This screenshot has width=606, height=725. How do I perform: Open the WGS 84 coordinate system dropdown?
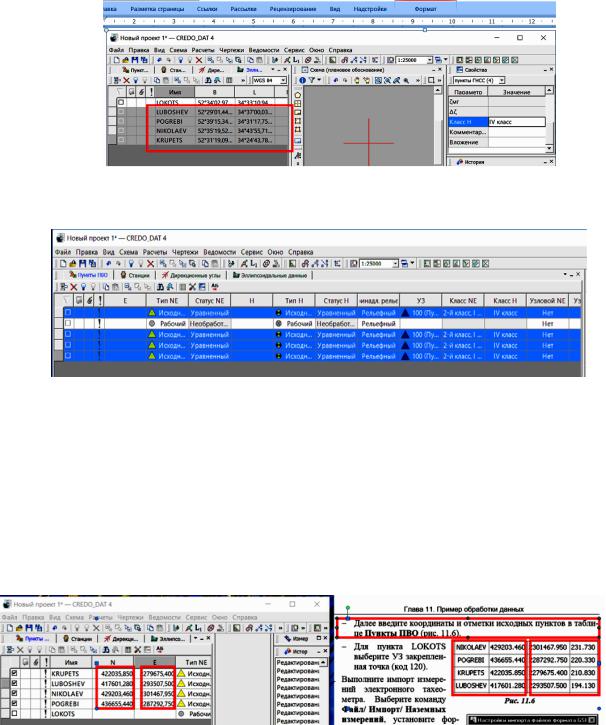tap(283, 80)
